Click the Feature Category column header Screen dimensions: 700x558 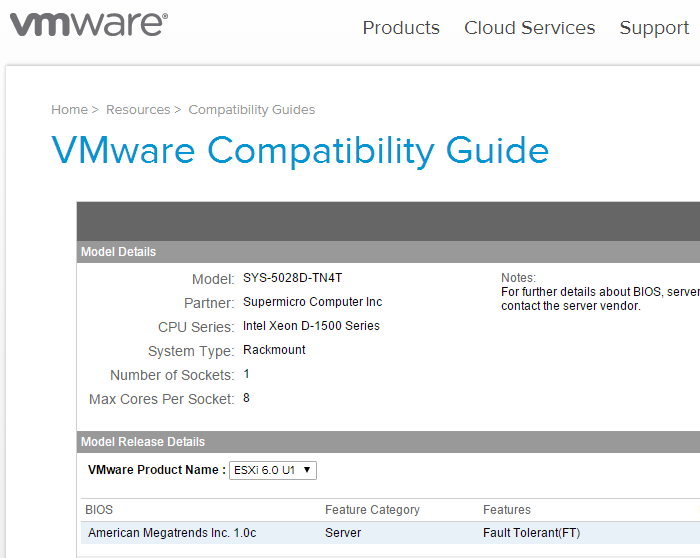coord(372,510)
